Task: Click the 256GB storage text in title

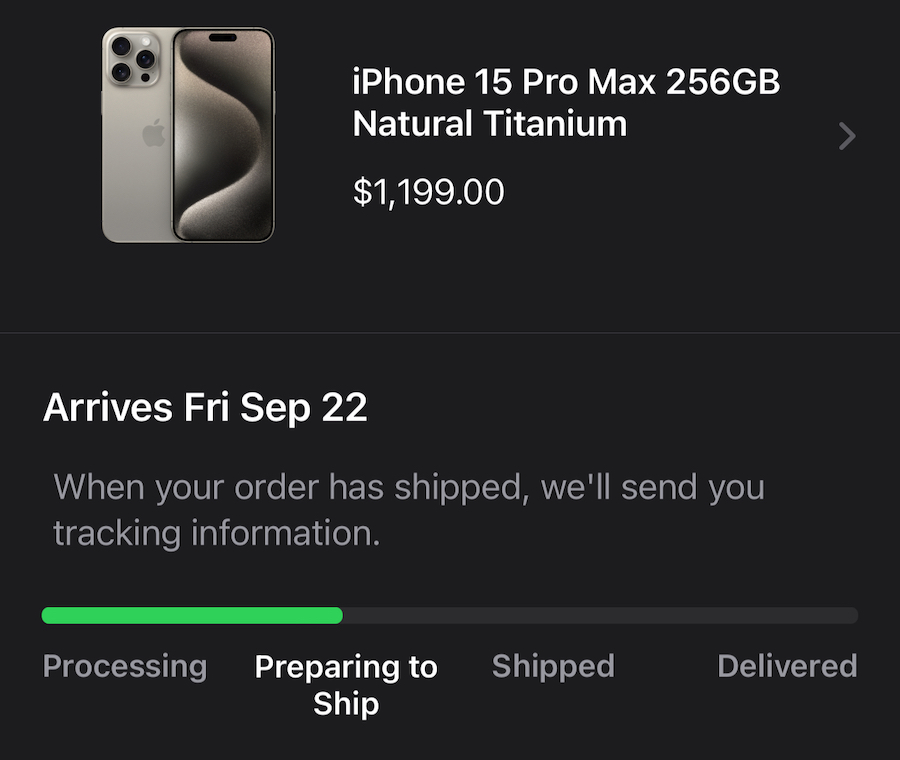Action: click(723, 82)
